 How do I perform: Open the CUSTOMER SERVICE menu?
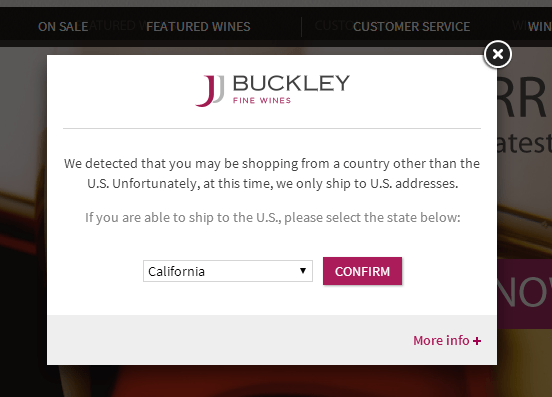[412, 27]
